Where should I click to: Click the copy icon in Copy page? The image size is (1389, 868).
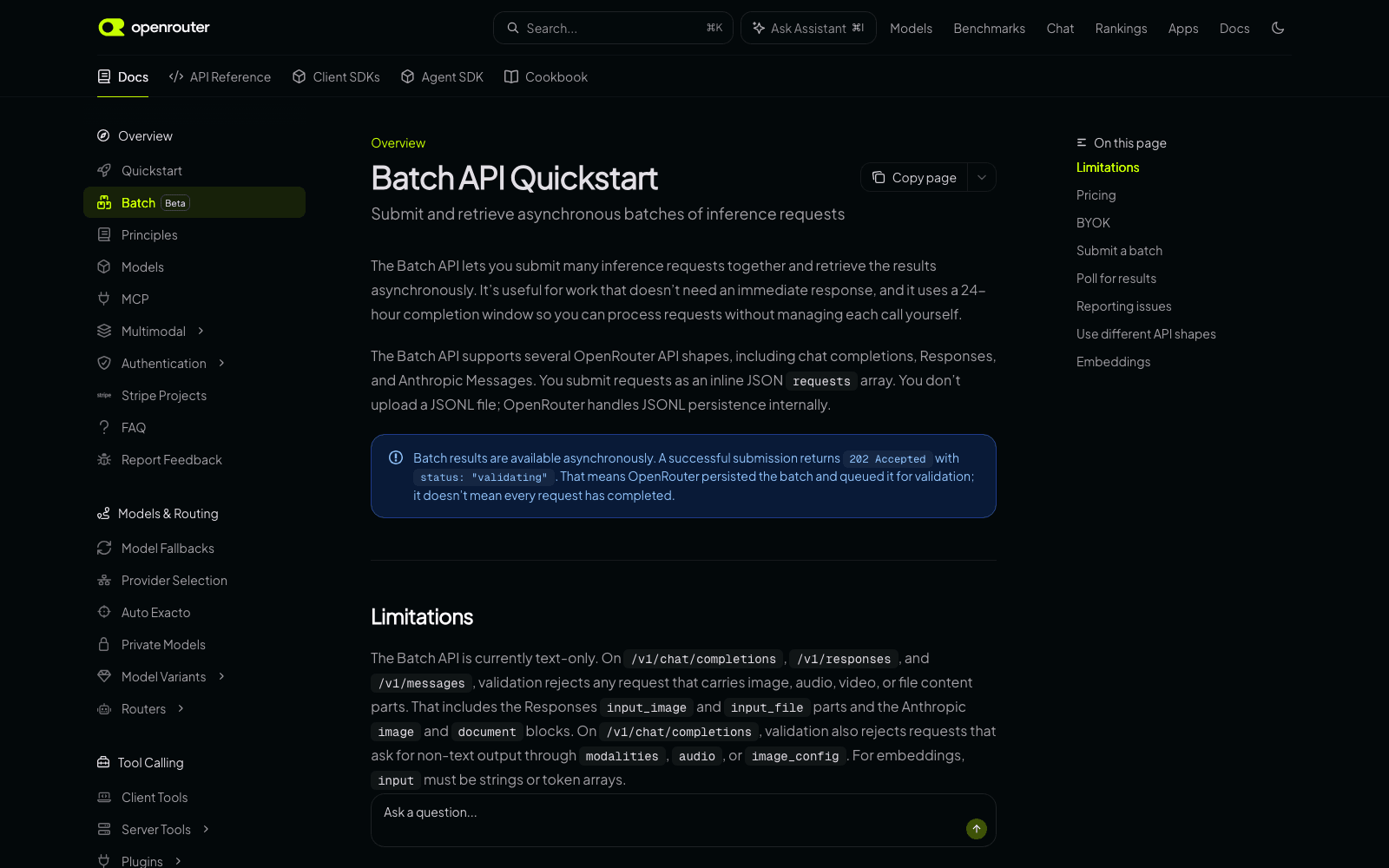(879, 177)
